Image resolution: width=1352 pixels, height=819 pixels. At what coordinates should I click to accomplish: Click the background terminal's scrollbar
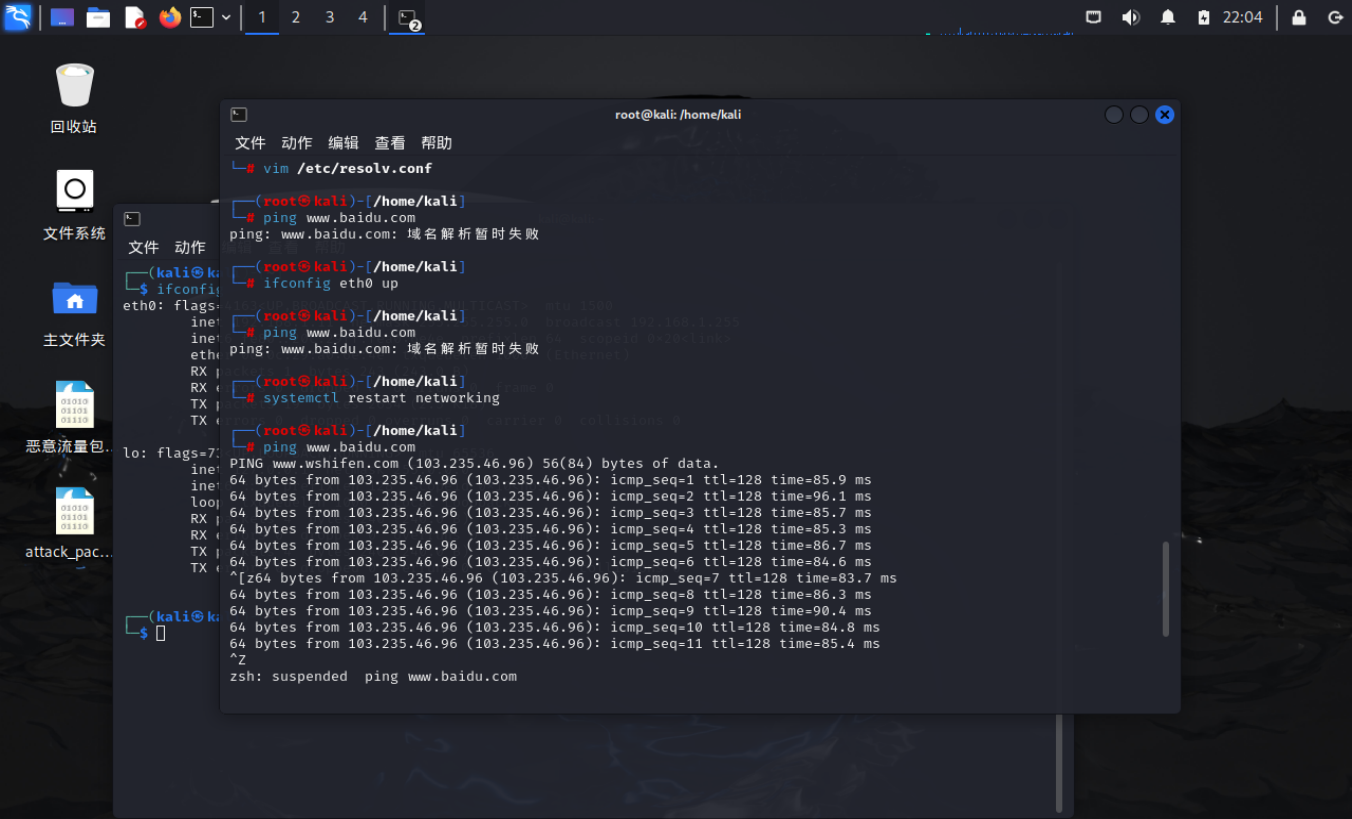pos(1059,765)
